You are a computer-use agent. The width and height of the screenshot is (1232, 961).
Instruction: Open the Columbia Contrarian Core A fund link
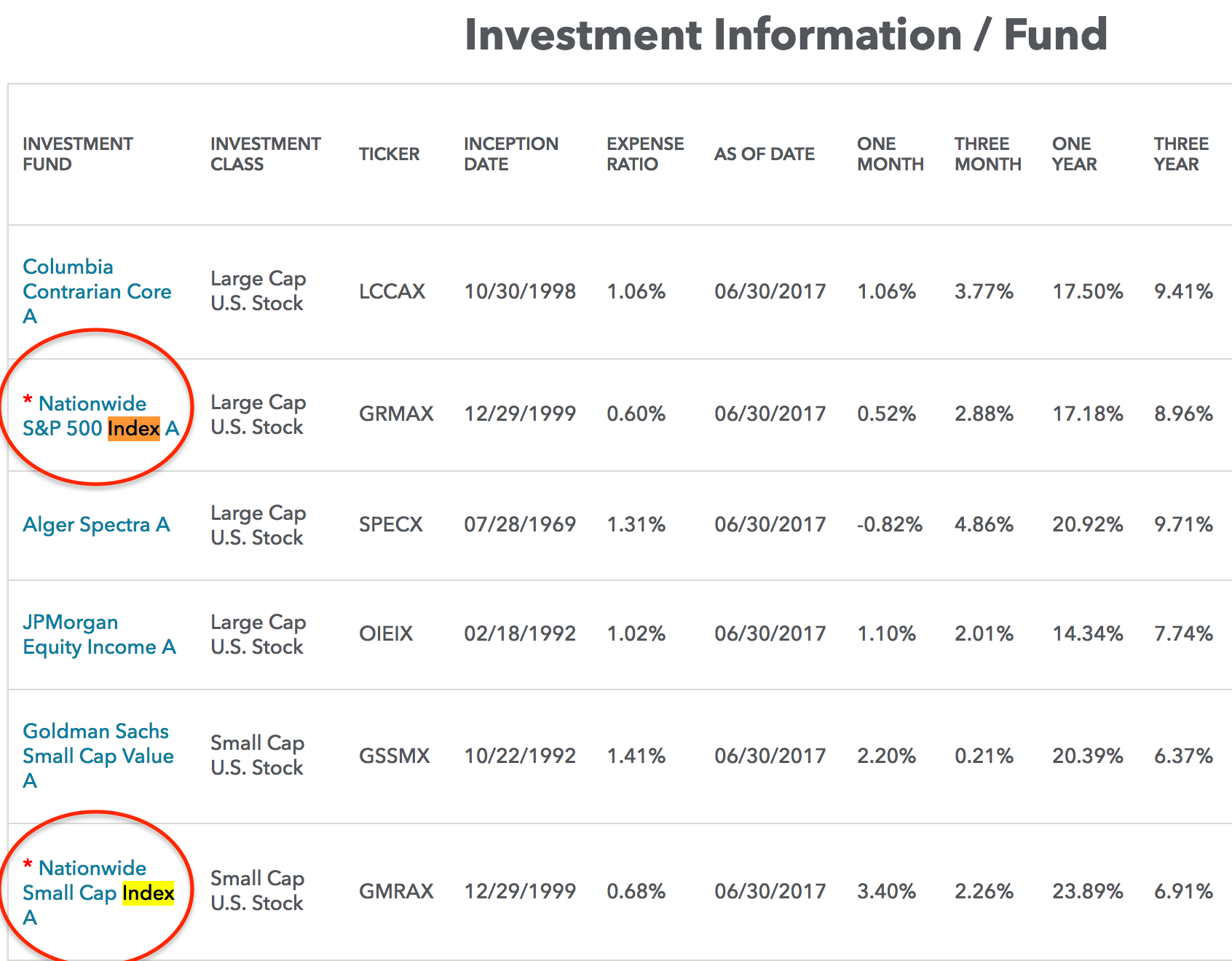tap(96, 291)
